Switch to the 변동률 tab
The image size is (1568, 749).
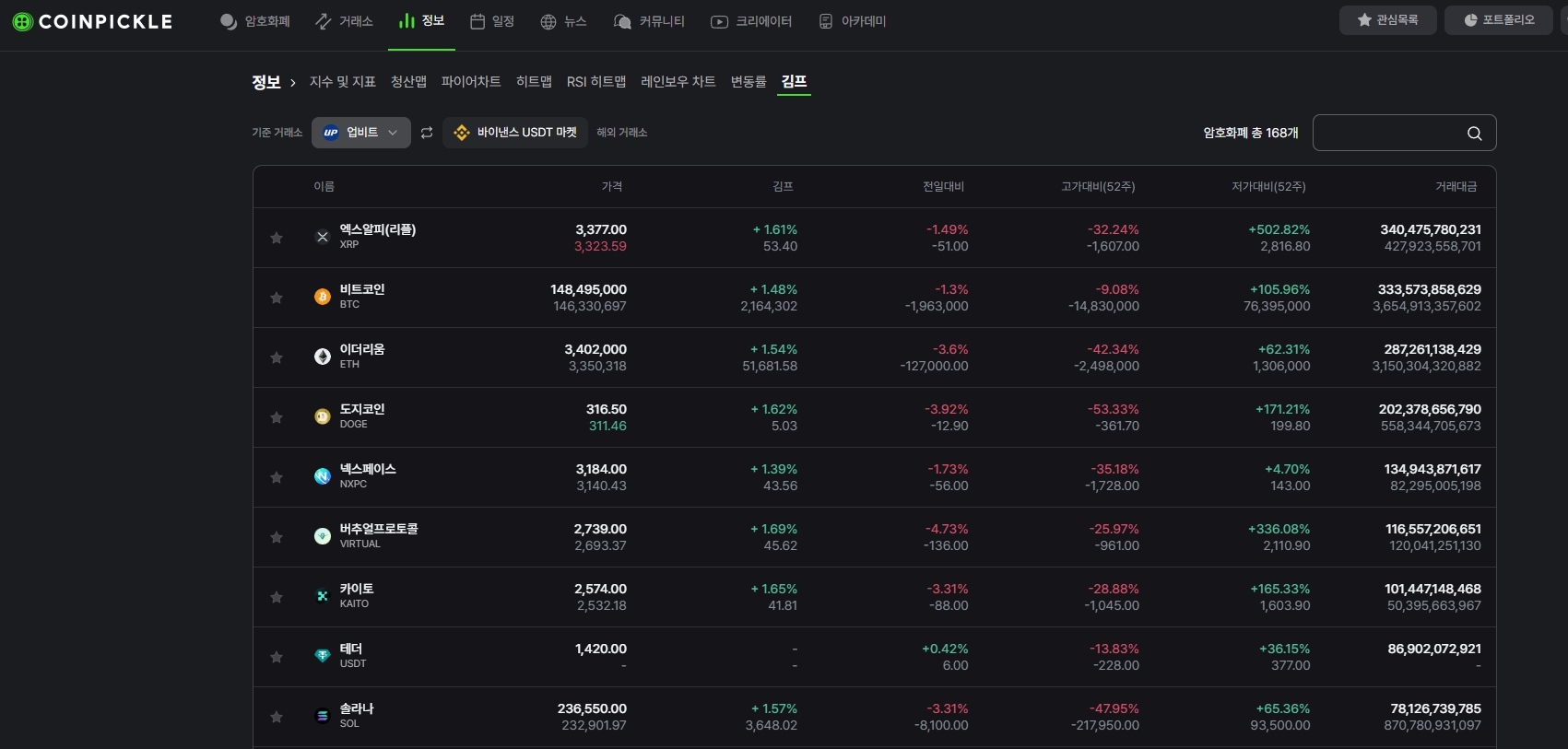[x=749, y=82]
